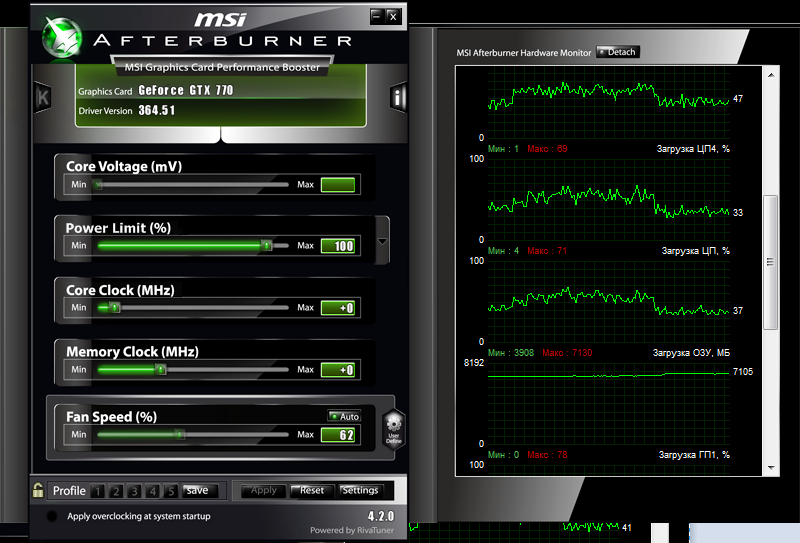Click the Загрузка ЦП4, % graph label

coord(693,149)
